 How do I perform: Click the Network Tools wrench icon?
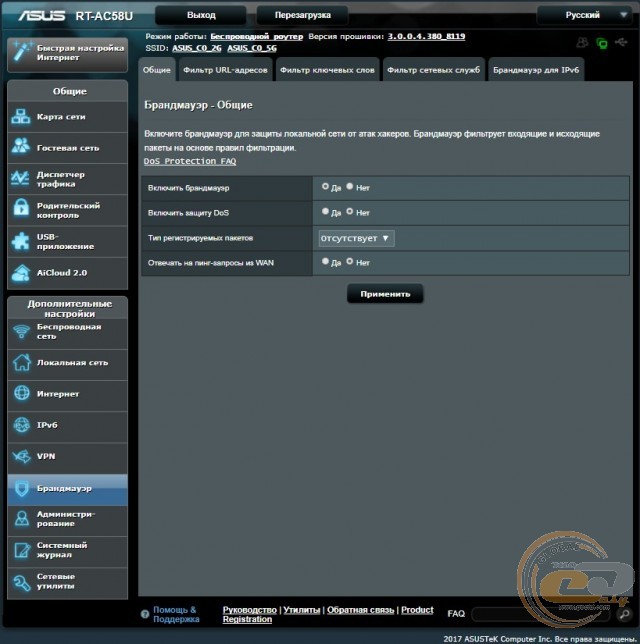[x=22, y=582]
